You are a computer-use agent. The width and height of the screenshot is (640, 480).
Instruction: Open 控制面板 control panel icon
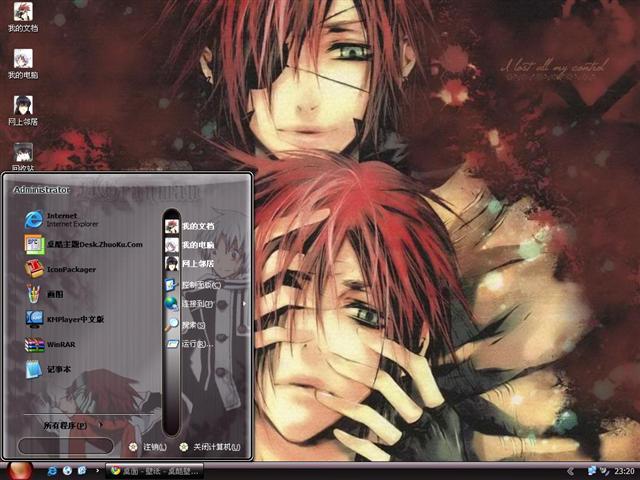point(171,284)
